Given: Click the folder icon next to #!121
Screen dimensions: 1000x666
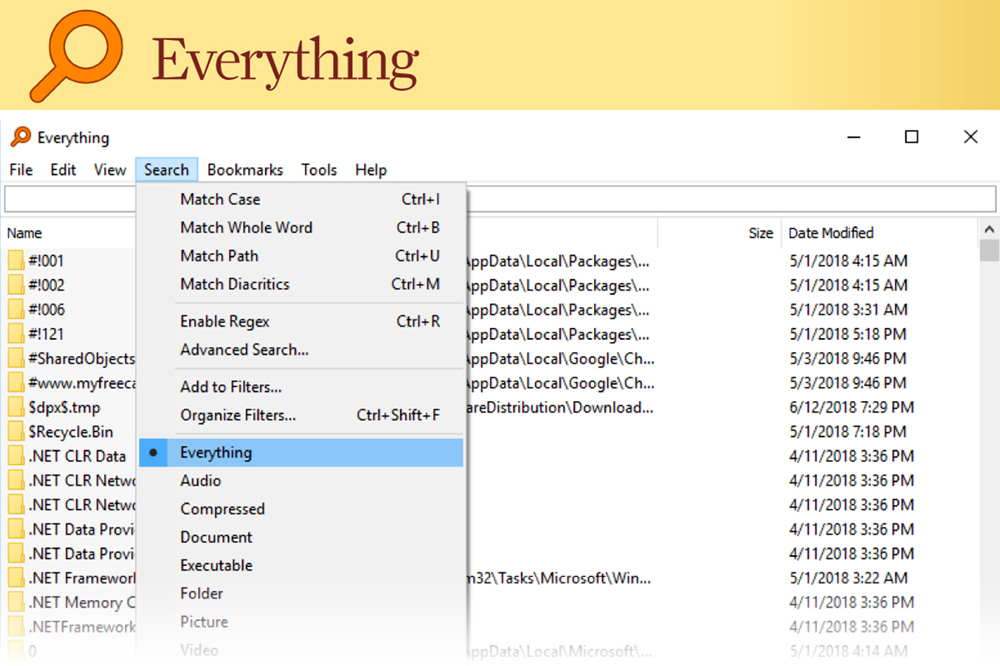Looking at the screenshot, I should point(16,334).
